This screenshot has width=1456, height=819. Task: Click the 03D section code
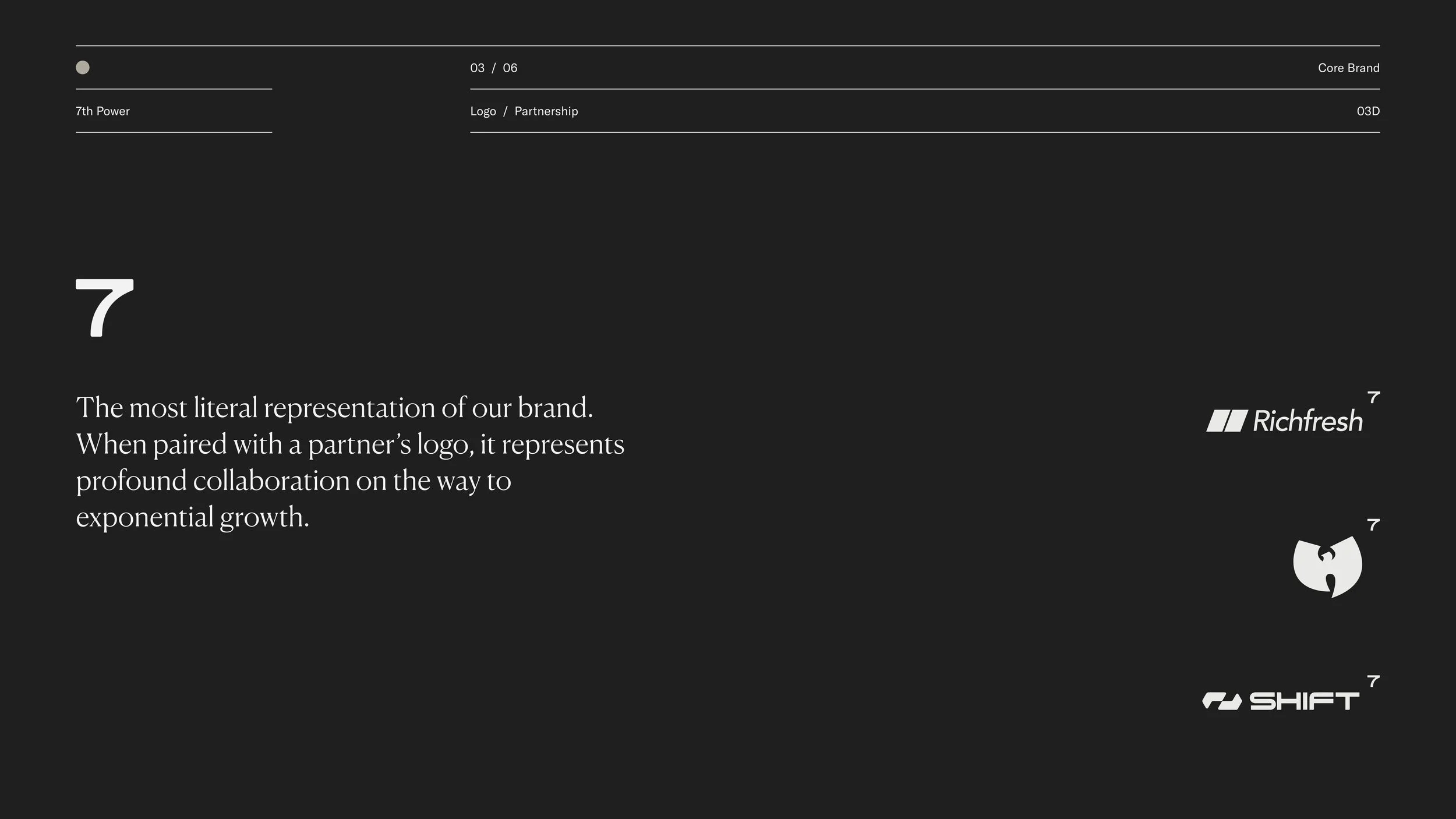(1367, 111)
